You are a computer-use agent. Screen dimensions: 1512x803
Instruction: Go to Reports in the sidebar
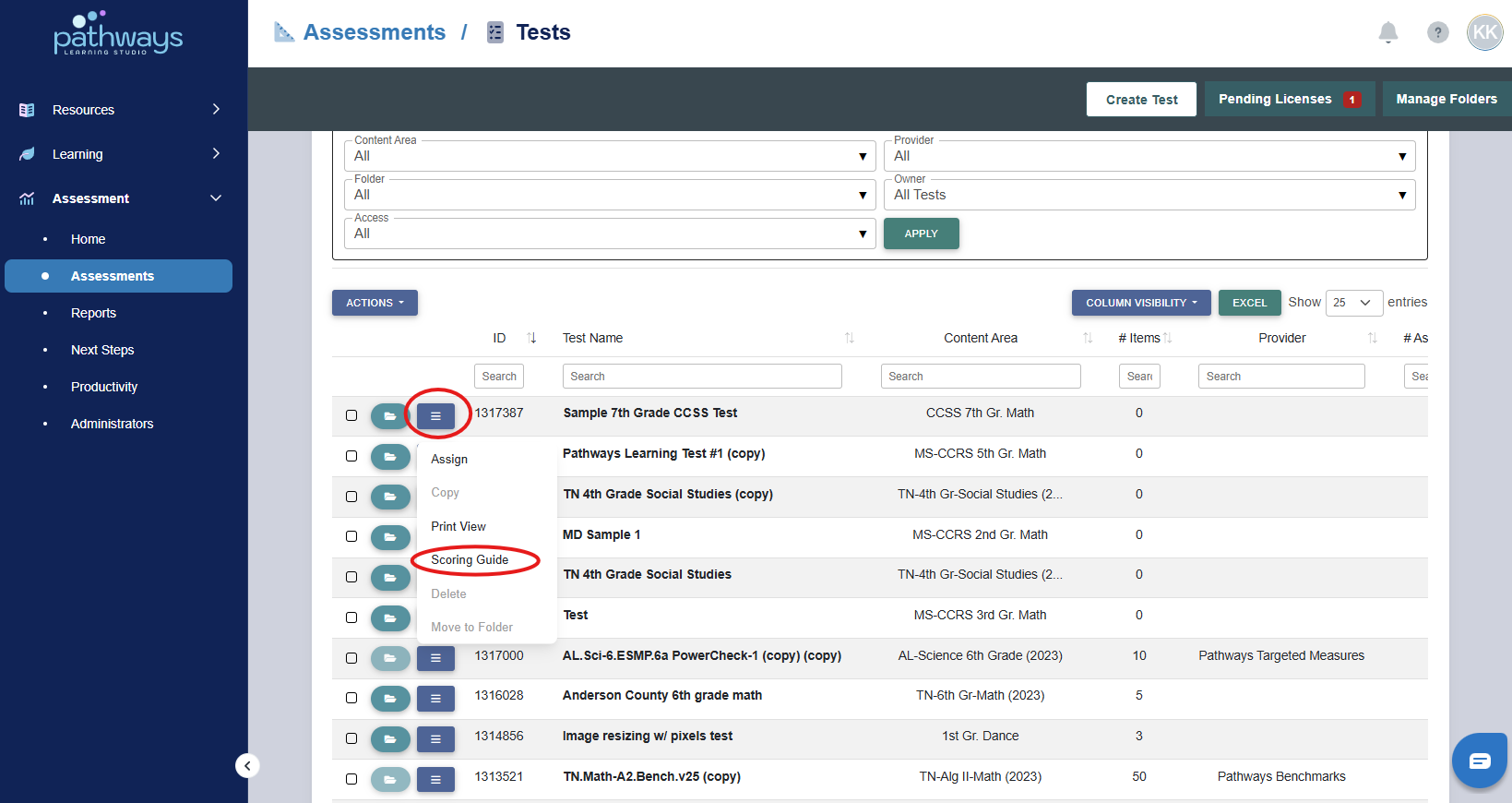coord(93,313)
